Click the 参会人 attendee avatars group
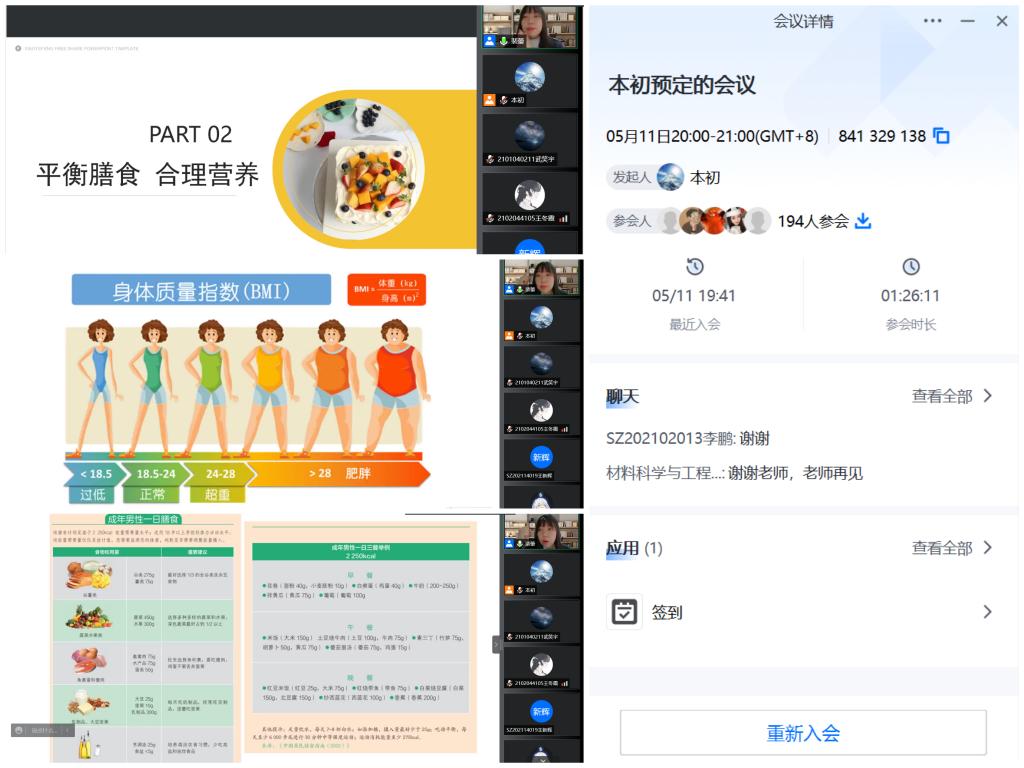The image size is (1024, 768). tap(714, 221)
